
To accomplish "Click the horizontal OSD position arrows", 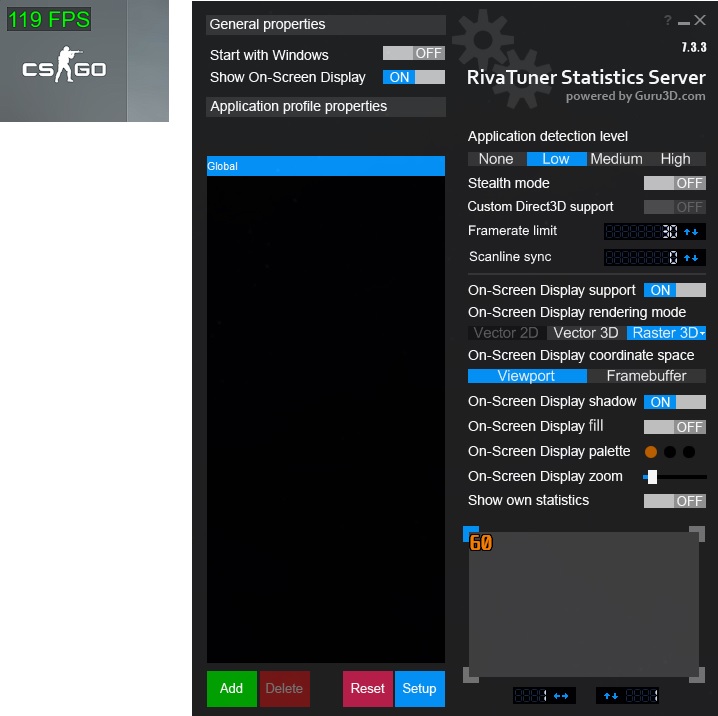I will (x=561, y=696).
